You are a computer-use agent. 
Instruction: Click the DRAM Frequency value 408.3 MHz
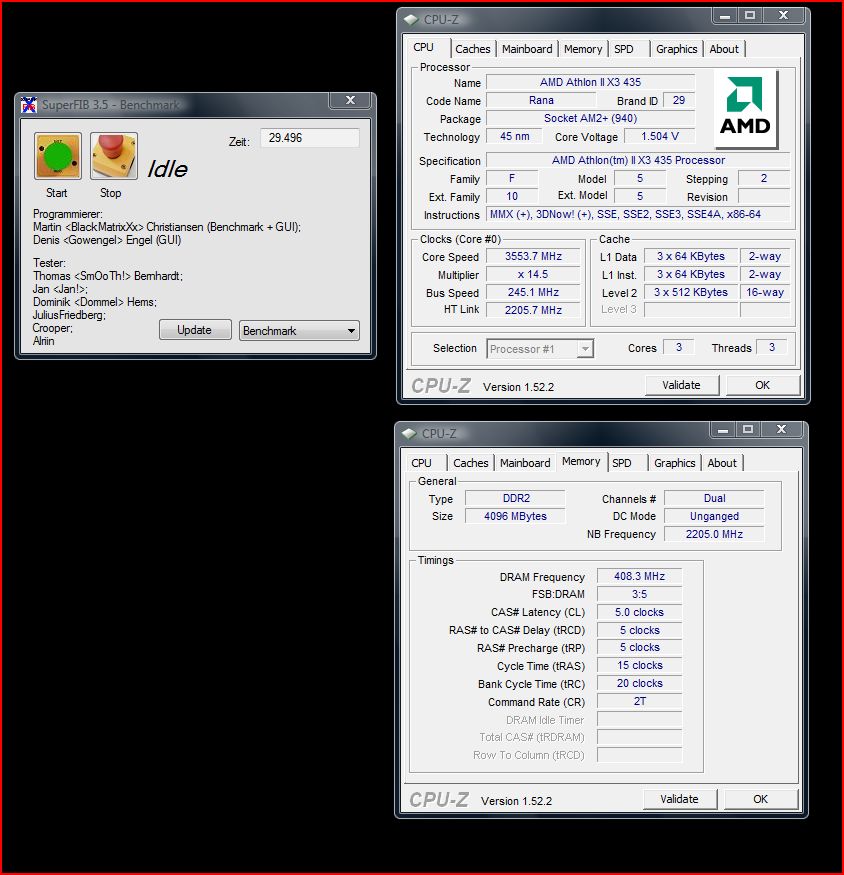tap(639, 576)
